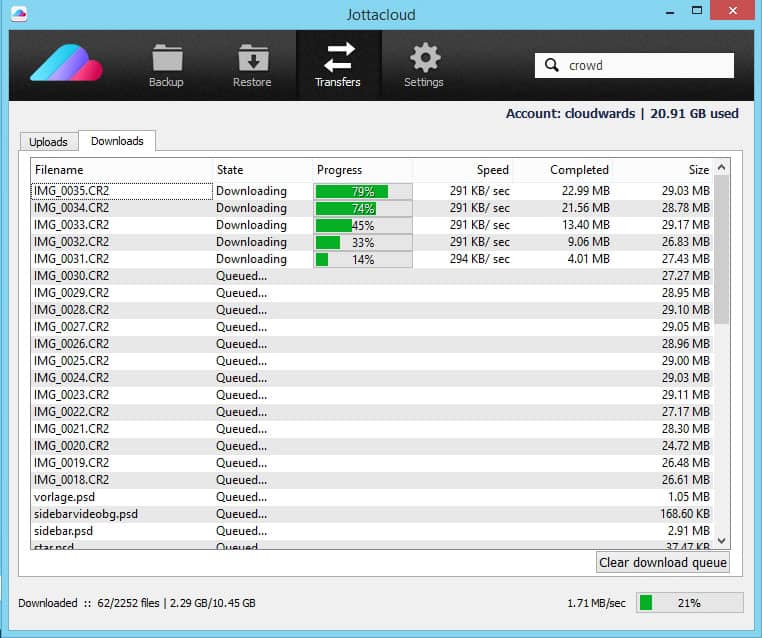Select the queued IMG_0018.CR2 file
Screen dimensions: 762x638
tap(372, 480)
